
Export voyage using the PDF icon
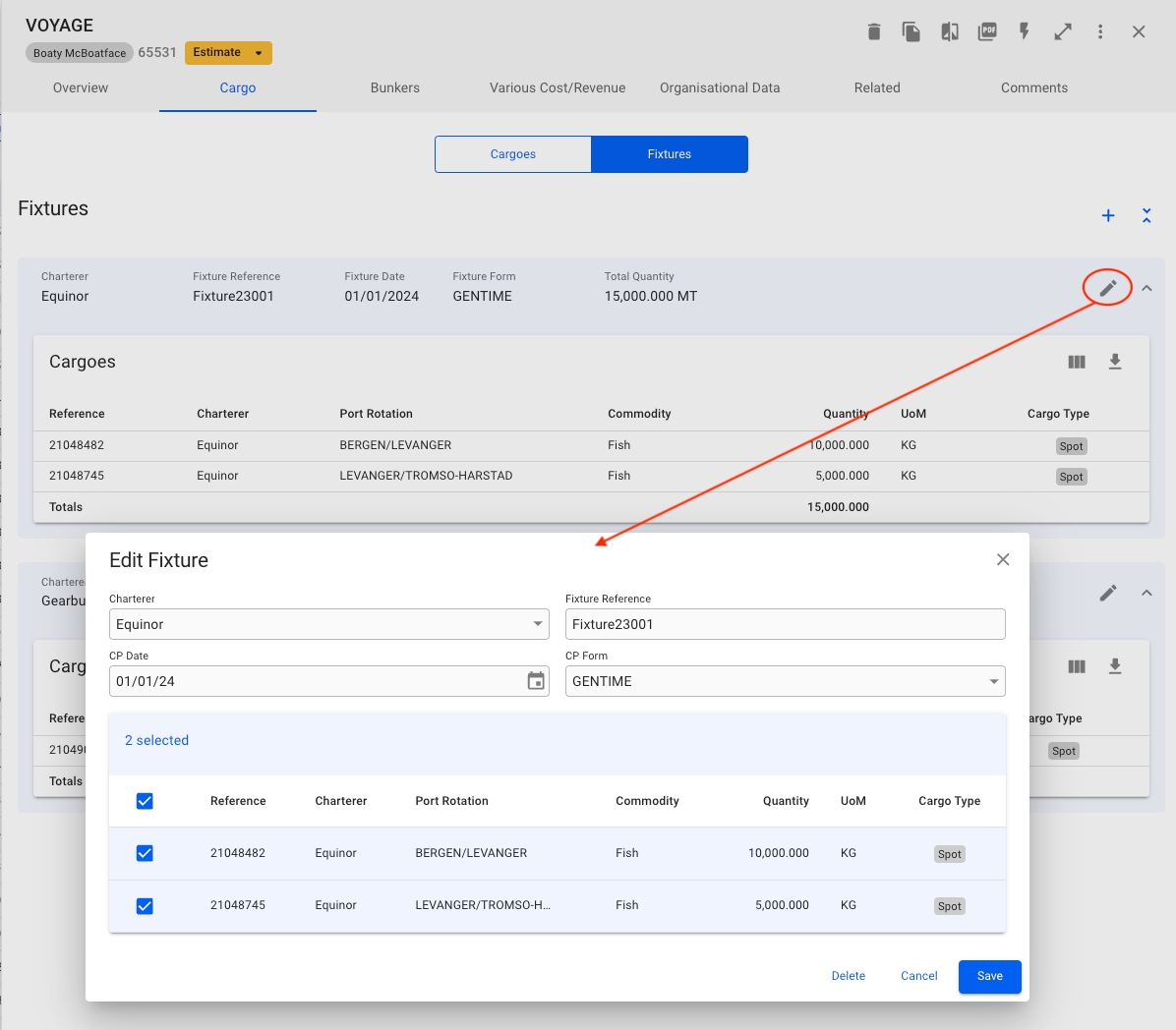tap(987, 32)
